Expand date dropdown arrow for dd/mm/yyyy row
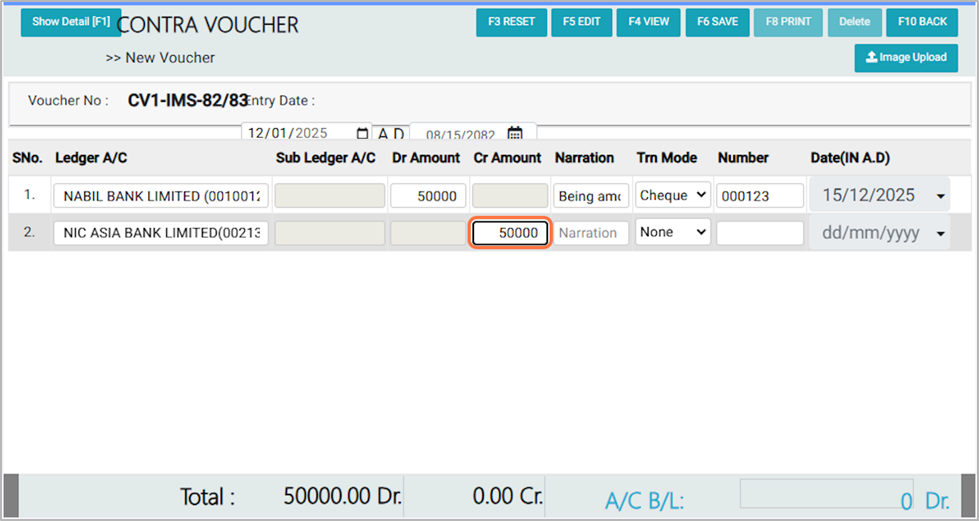This screenshot has width=979, height=521. point(940,234)
